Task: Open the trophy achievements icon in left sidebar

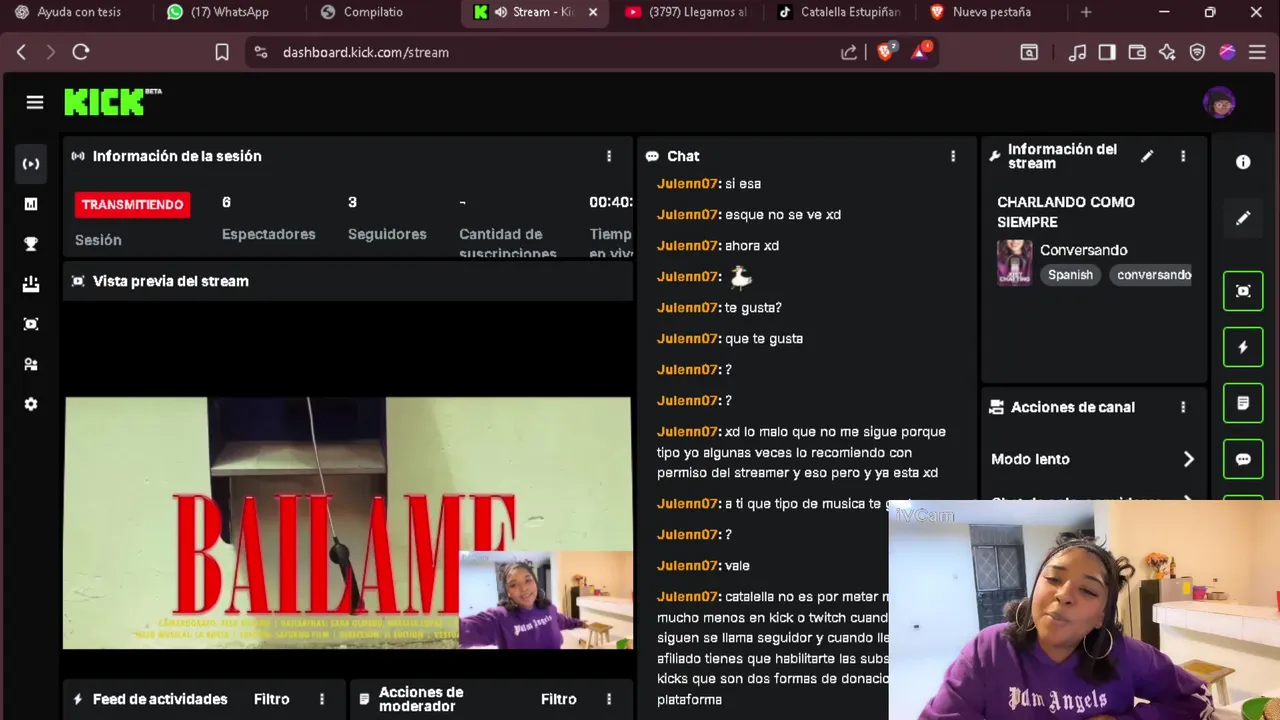Action: 31,244
